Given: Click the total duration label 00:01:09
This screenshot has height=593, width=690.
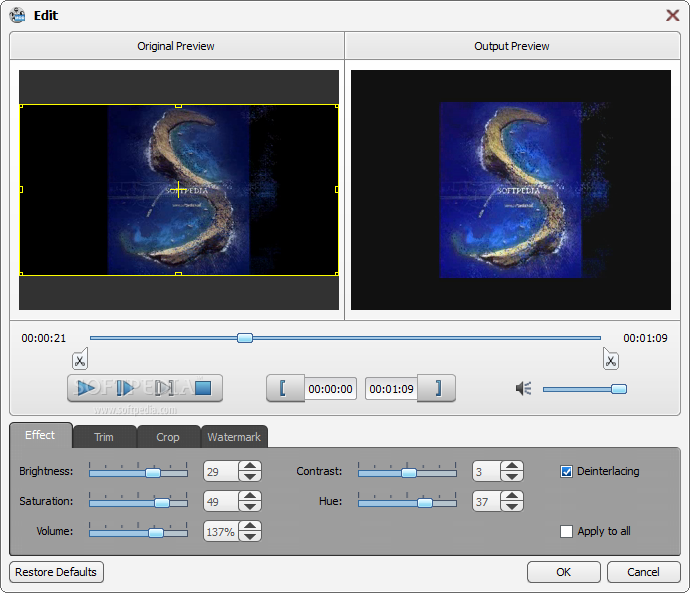Looking at the screenshot, I should click(645, 338).
